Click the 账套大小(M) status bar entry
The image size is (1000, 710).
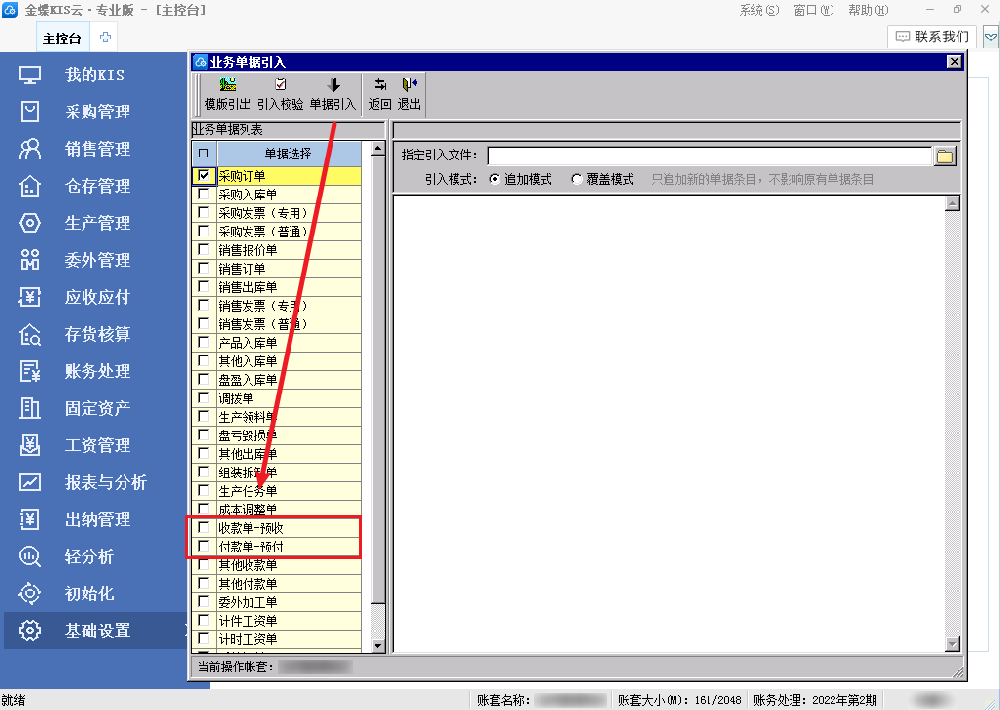[679, 700]
